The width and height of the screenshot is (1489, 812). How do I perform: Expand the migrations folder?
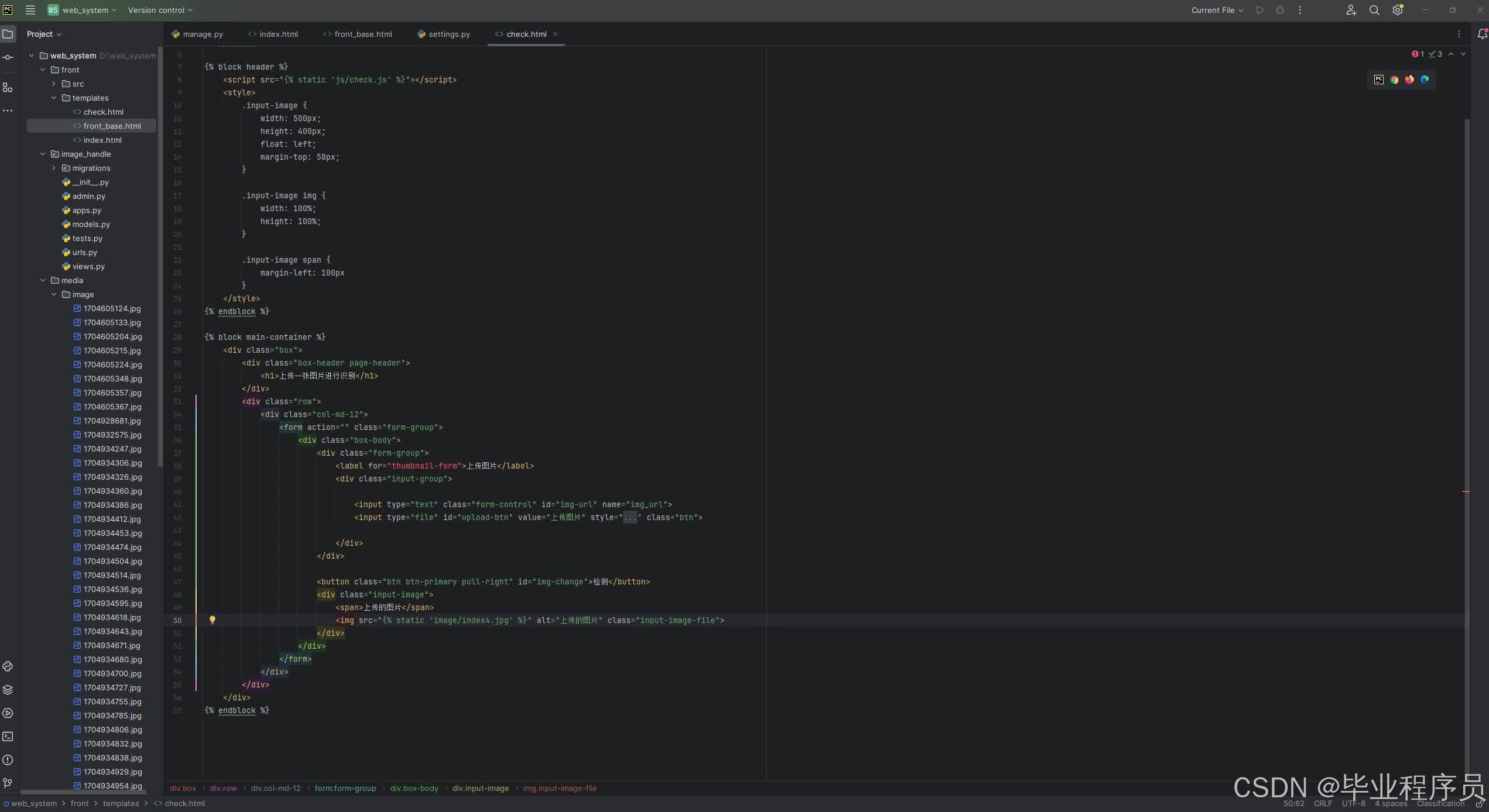click(54, 168)
